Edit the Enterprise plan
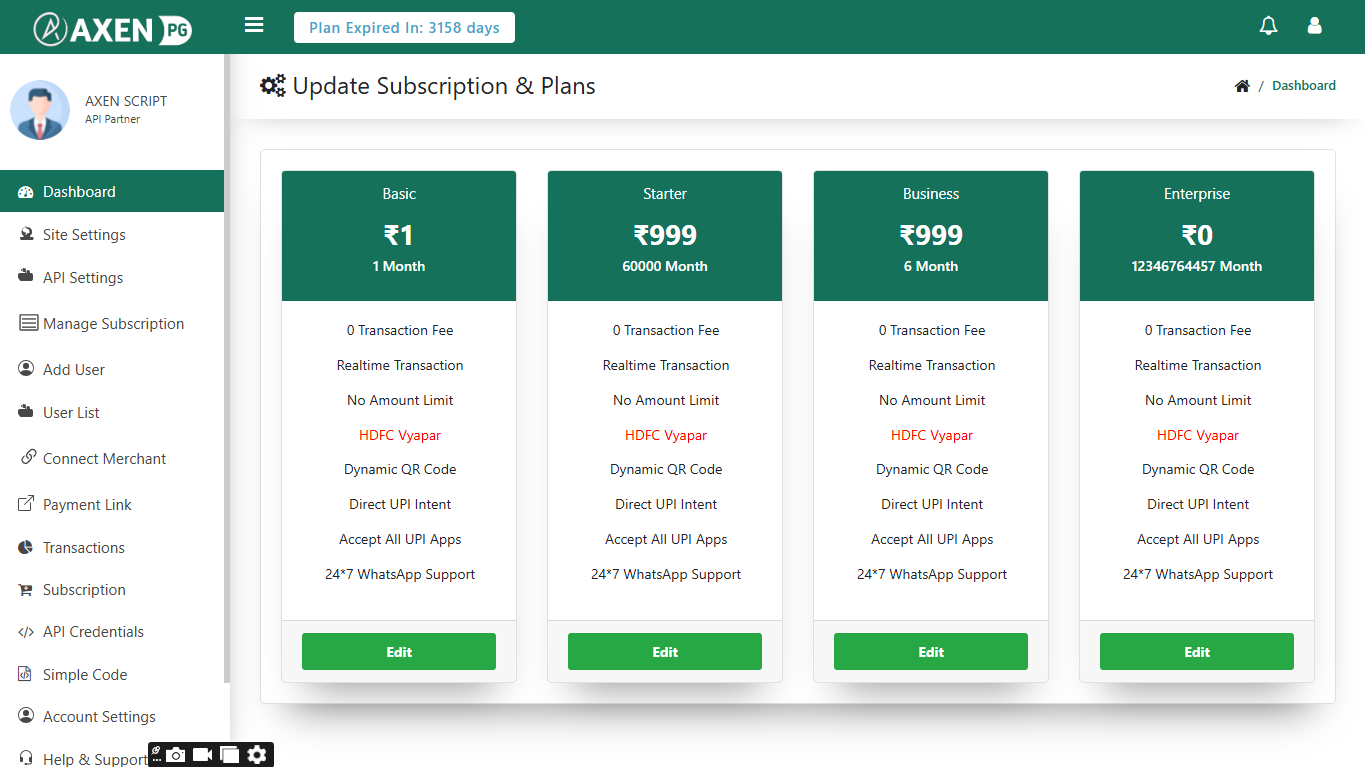1365x767 pixels. (1197, 651)
